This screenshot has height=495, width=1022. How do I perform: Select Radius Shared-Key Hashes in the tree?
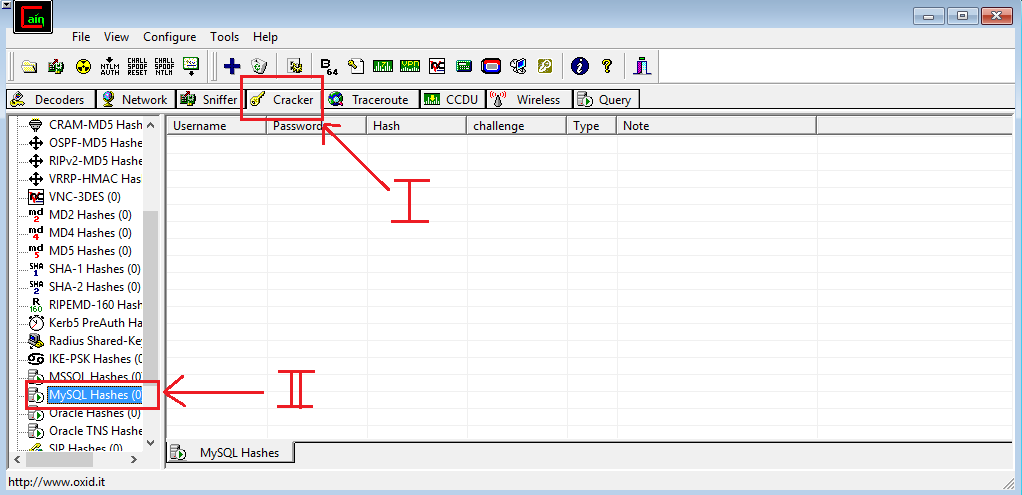[x=95, y=341]
